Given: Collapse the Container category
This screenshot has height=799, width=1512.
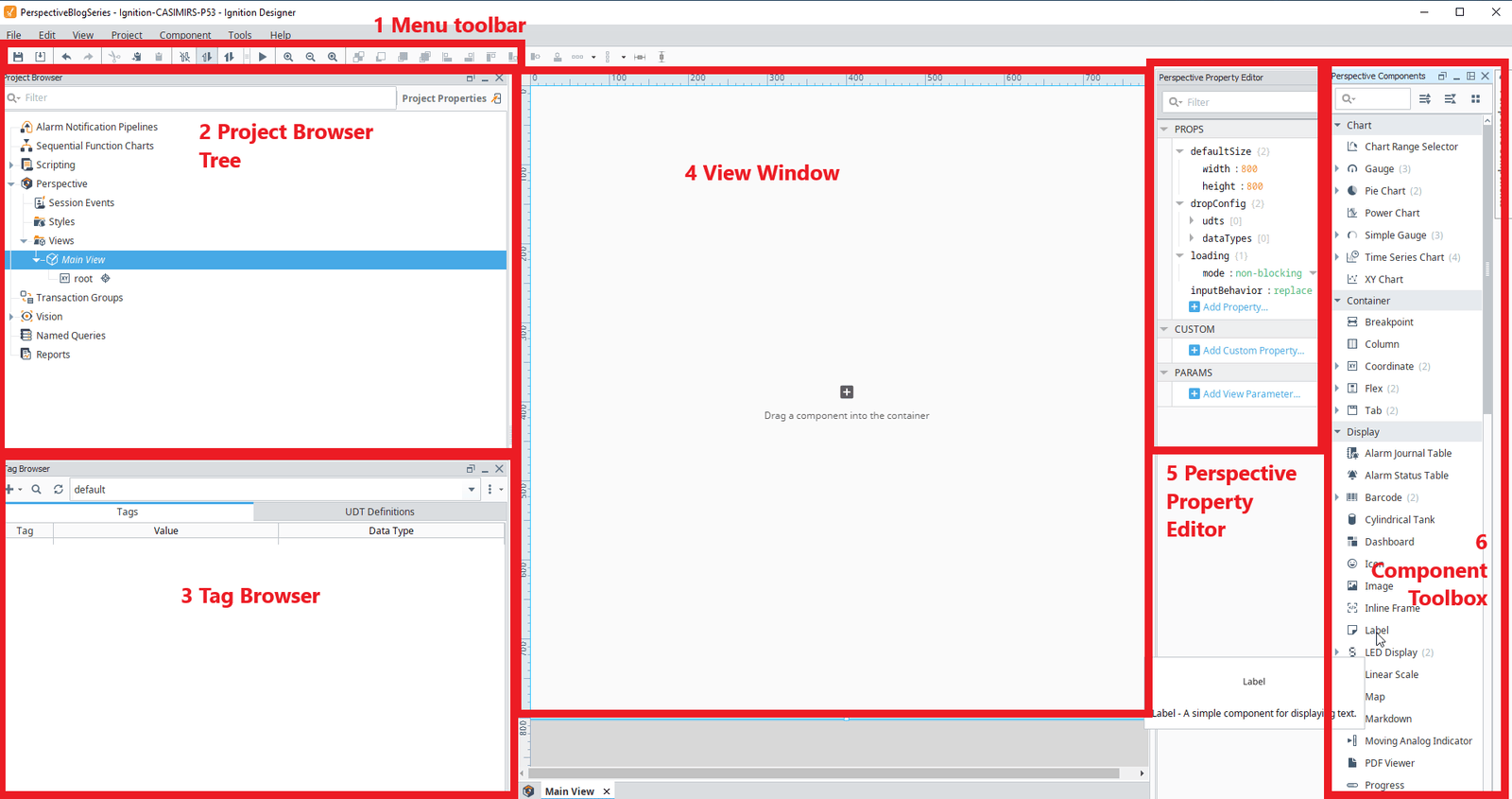Looking at the screenshot, I should pos(1338,301).
